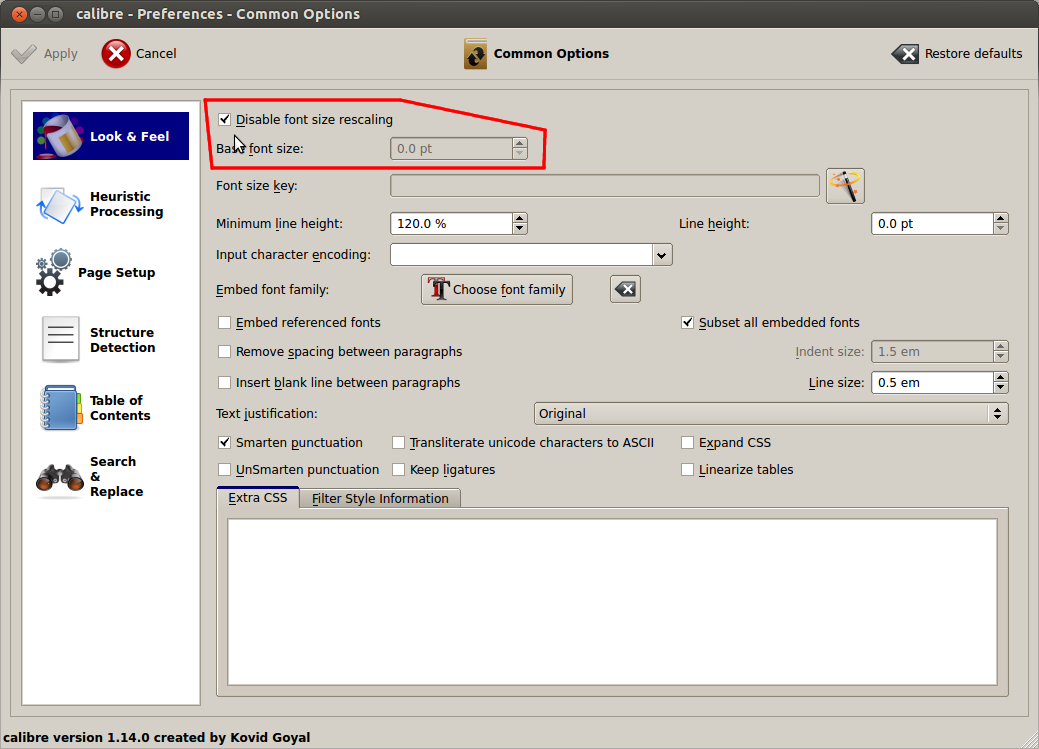Switch to the Extra CSS tab

point(258,498)
